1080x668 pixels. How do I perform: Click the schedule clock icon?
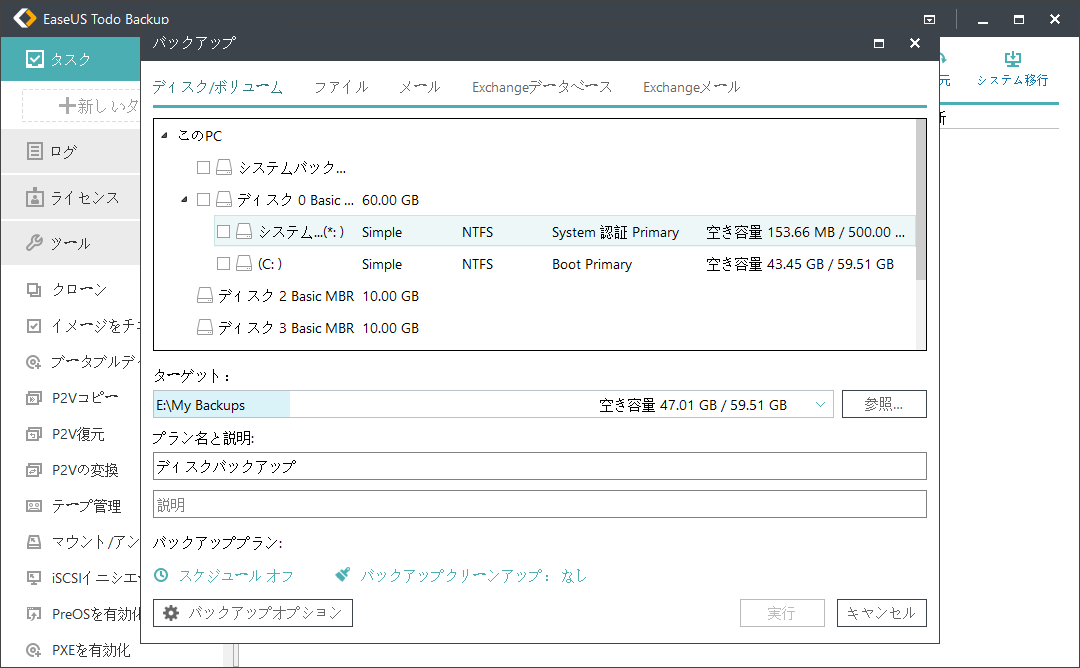point(161,575)
